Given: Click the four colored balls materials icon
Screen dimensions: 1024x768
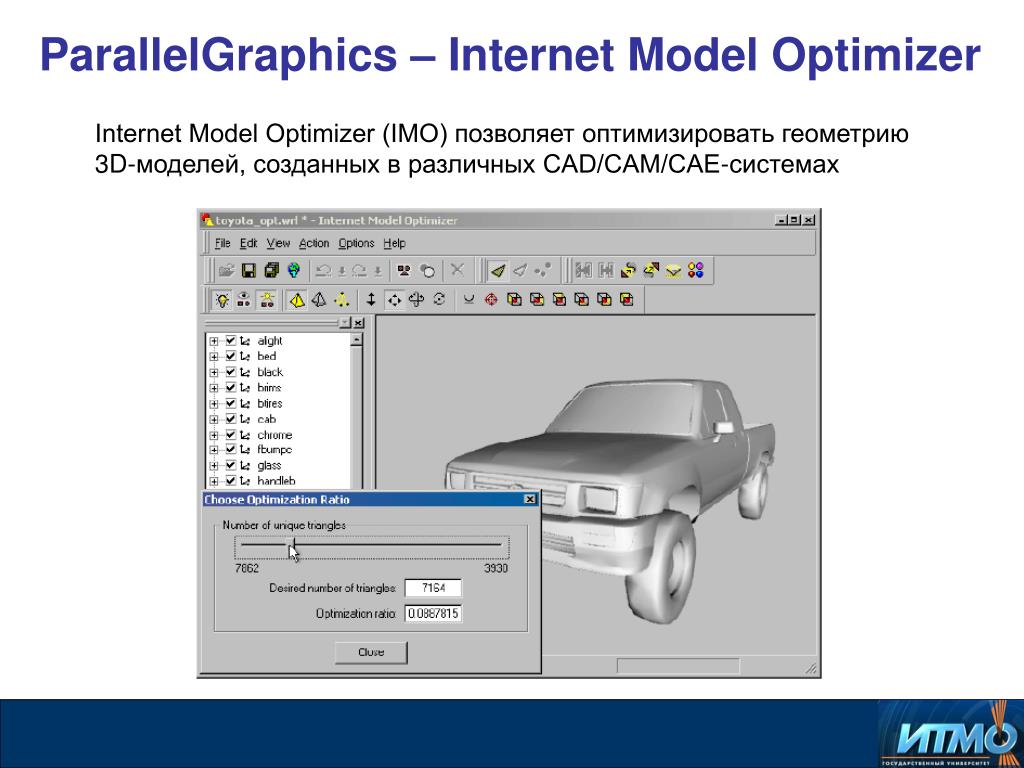Looking at the screenshot, I should (696, 270).
